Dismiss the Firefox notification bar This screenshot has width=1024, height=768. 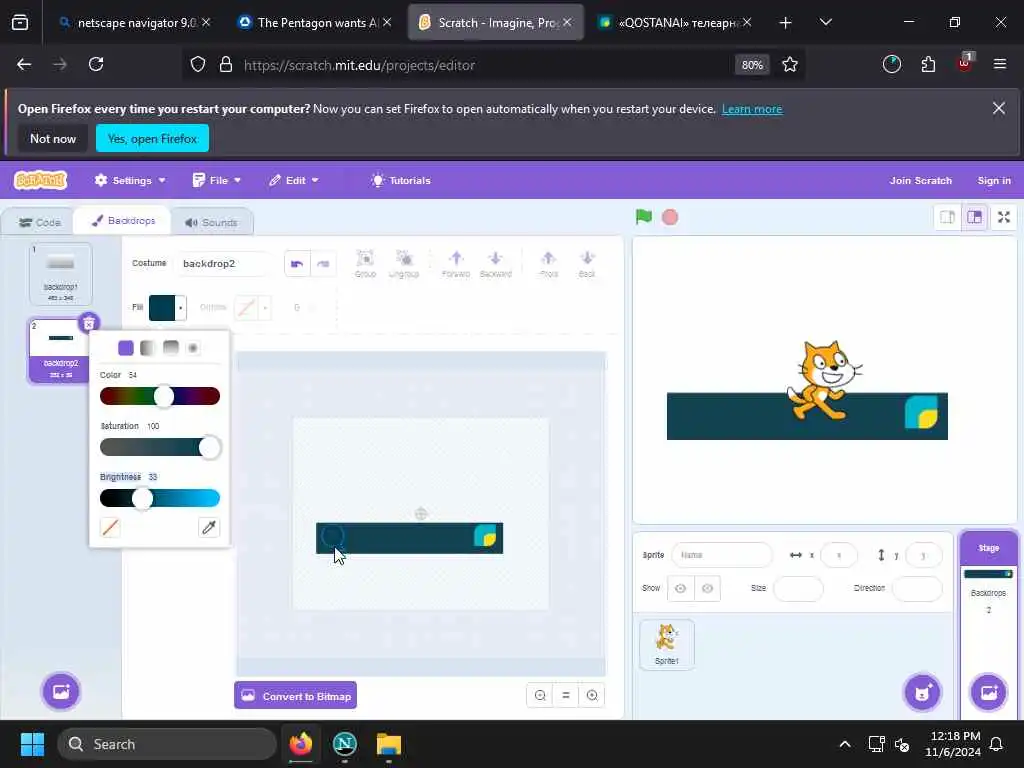click(999, 108)
